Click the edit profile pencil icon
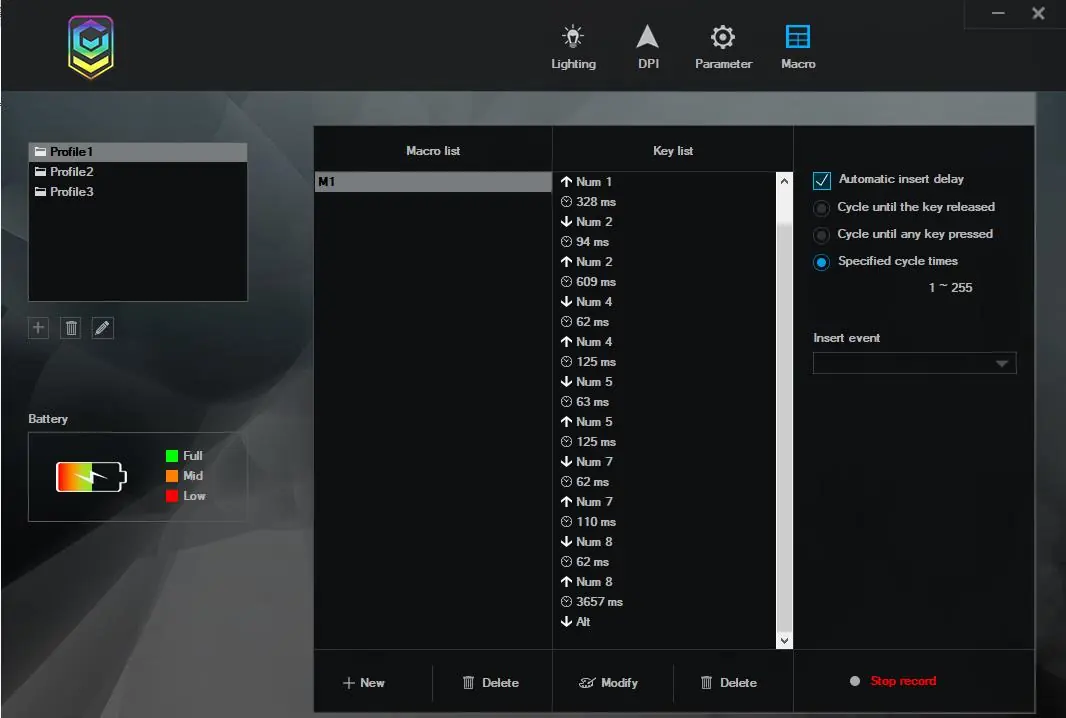The width and height of the screenshot is (1066, 718). coord(103,328)
